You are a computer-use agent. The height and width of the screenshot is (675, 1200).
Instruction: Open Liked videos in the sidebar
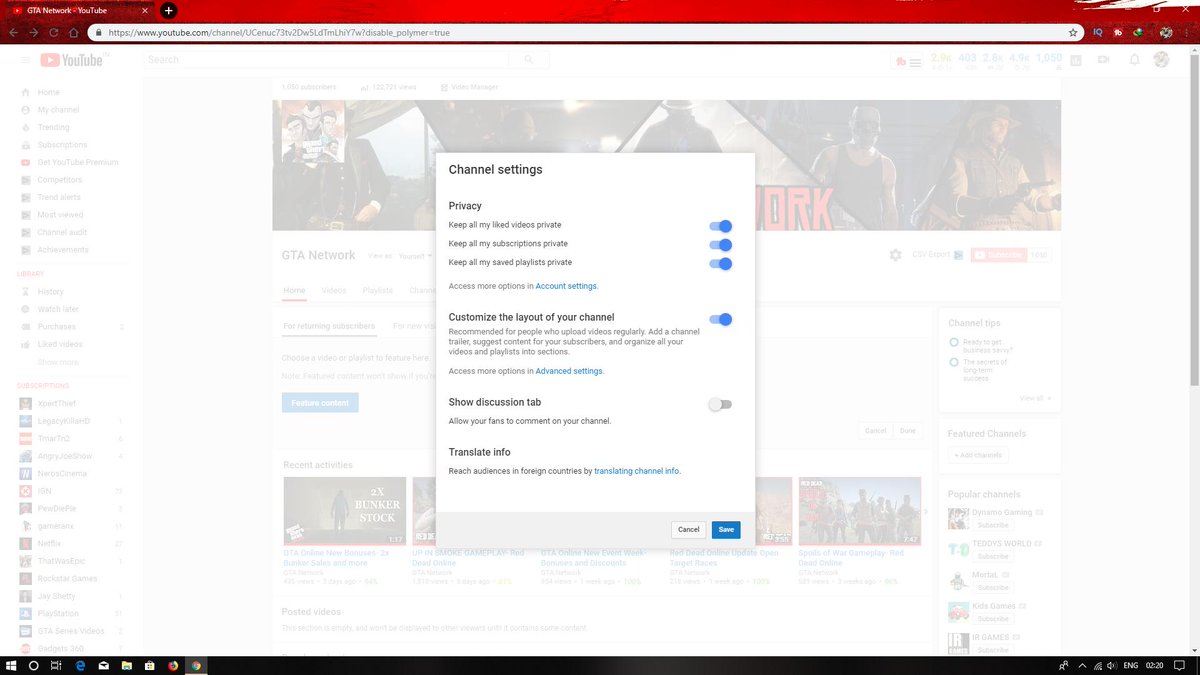60,344
